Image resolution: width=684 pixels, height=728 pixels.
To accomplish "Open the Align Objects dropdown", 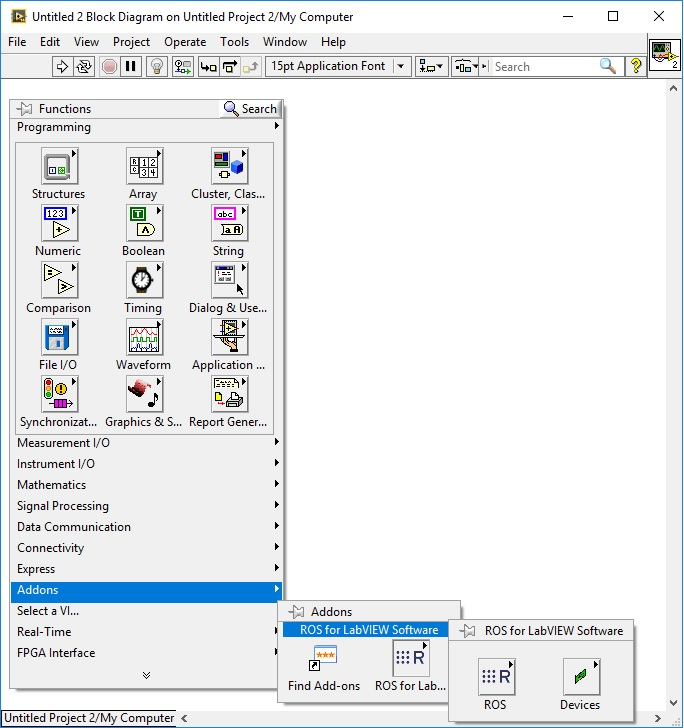I will (431, 67).
